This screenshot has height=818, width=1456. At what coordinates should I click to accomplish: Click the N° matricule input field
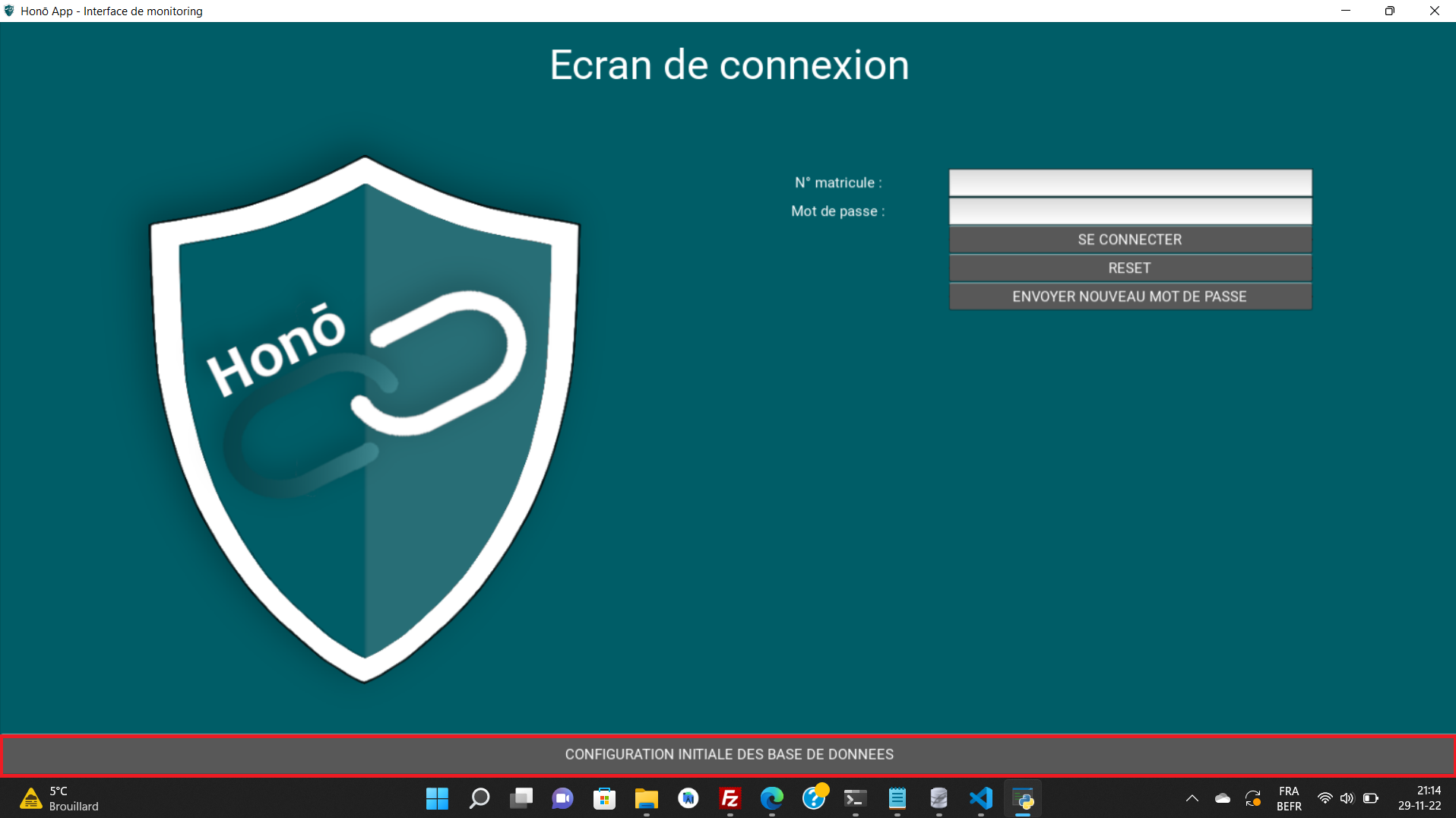point(1129,182)
